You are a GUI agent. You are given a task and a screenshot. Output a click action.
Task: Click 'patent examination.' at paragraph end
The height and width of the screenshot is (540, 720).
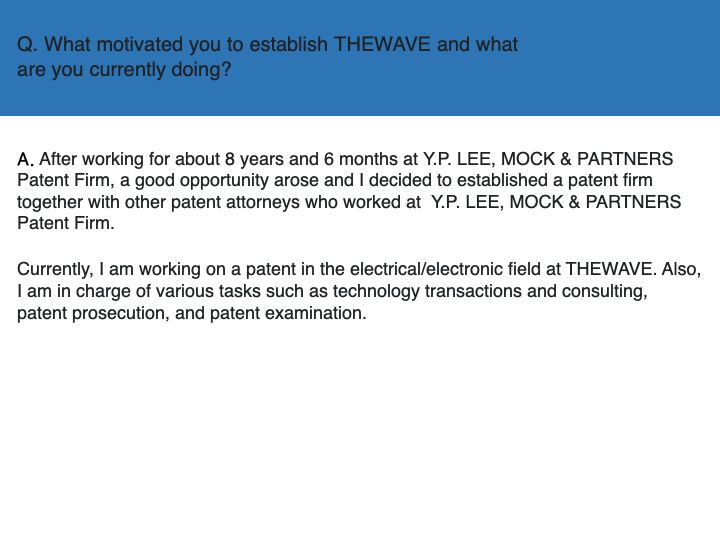click(288, 313)
